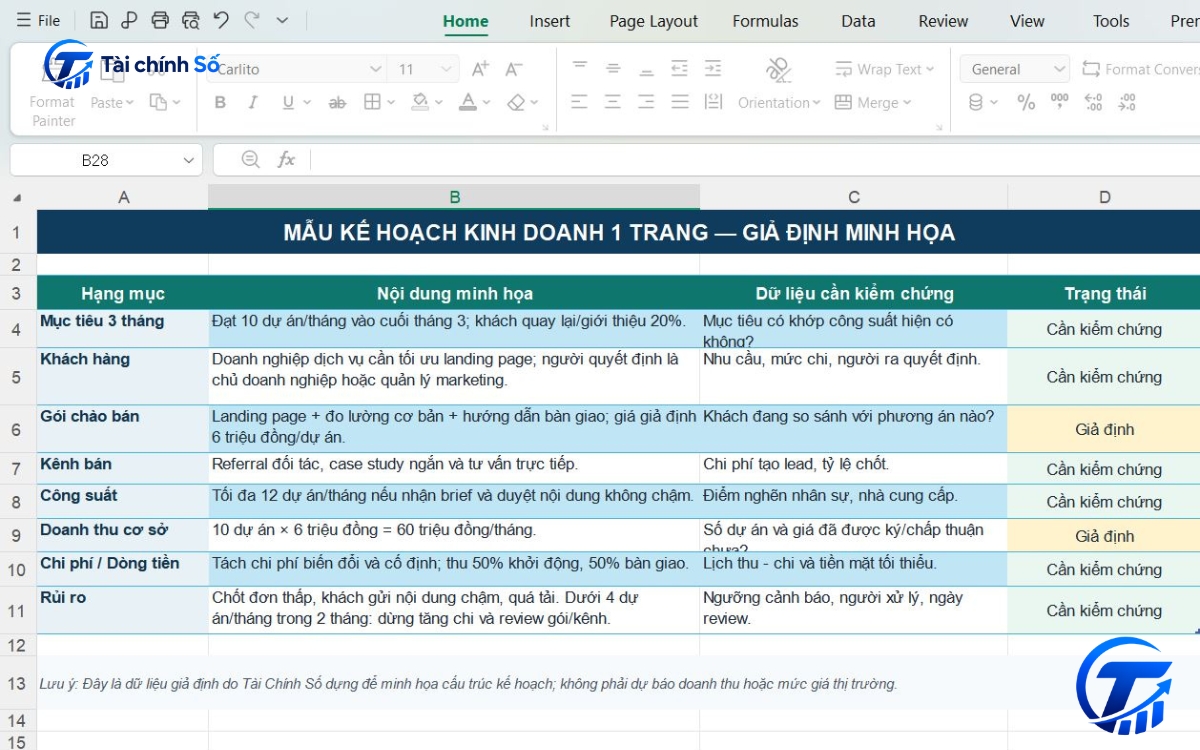Screen dimensions: 1200x750
Task: Click the Select All corner triangle
Action: click(x=18, y=198)
